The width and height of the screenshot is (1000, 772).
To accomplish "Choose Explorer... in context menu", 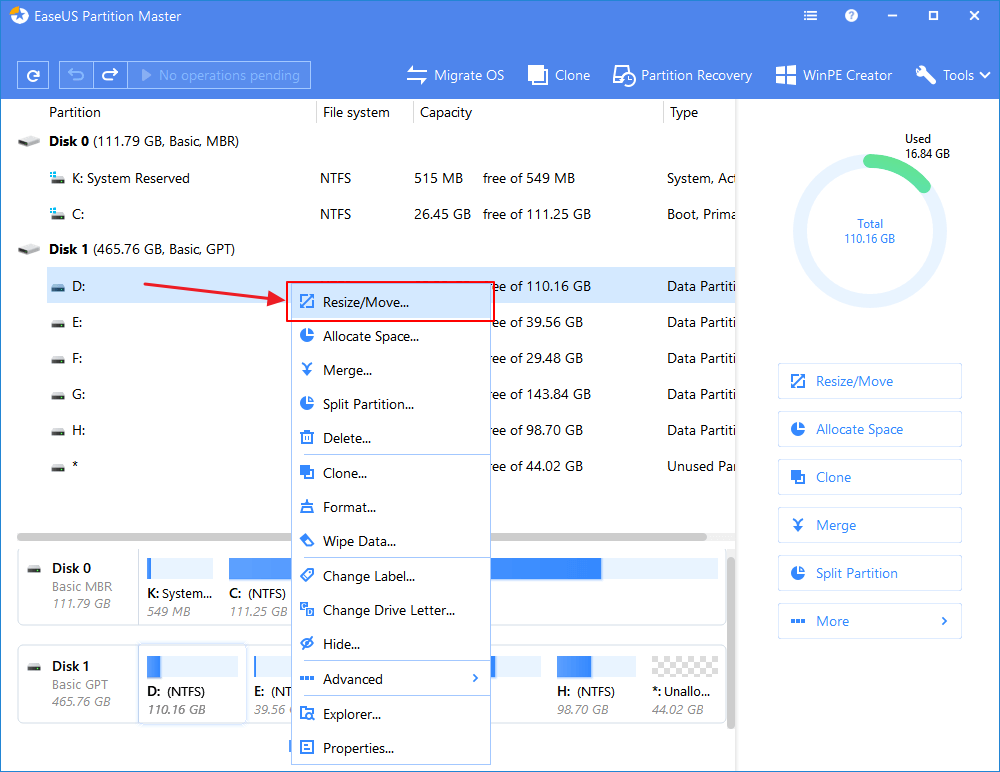I will [x=390, y=714].
